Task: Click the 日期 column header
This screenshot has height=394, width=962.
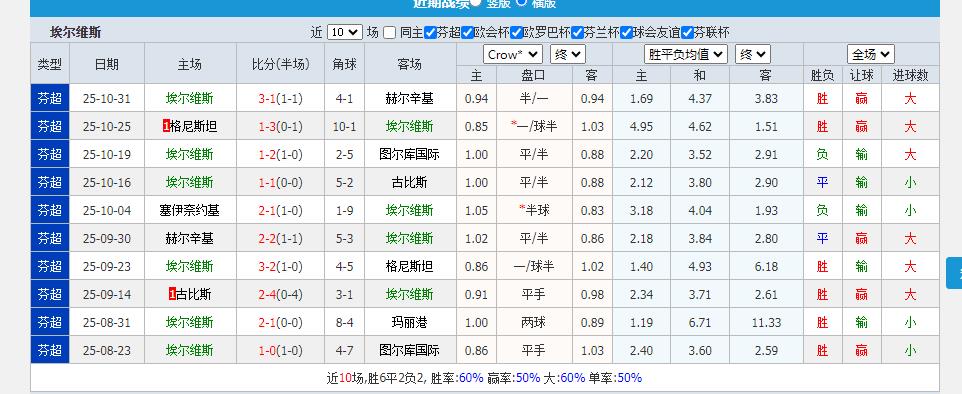Action: (x=107, y=64)
